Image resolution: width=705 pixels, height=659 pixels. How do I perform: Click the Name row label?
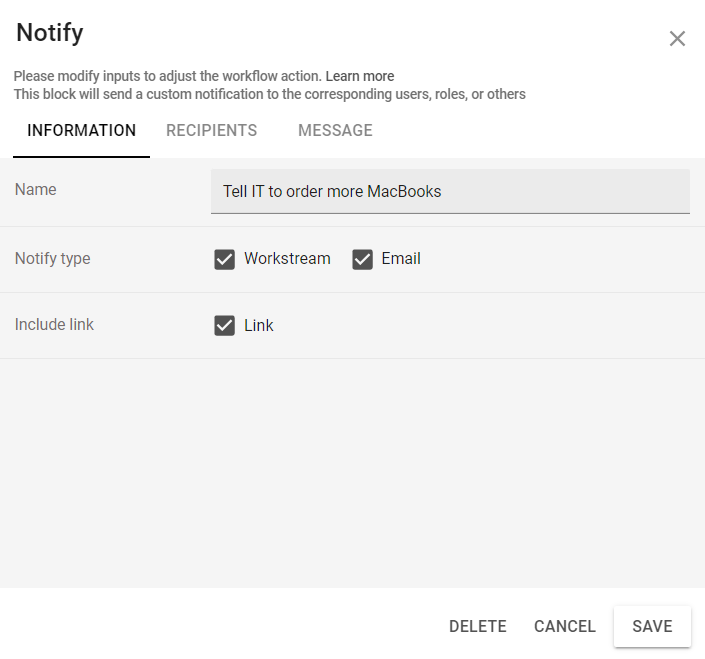[36, 190]
